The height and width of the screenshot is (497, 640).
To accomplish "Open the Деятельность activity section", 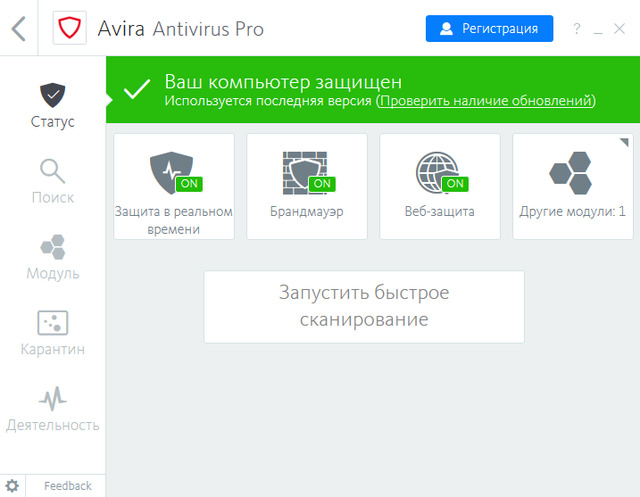I will [53, 409].
